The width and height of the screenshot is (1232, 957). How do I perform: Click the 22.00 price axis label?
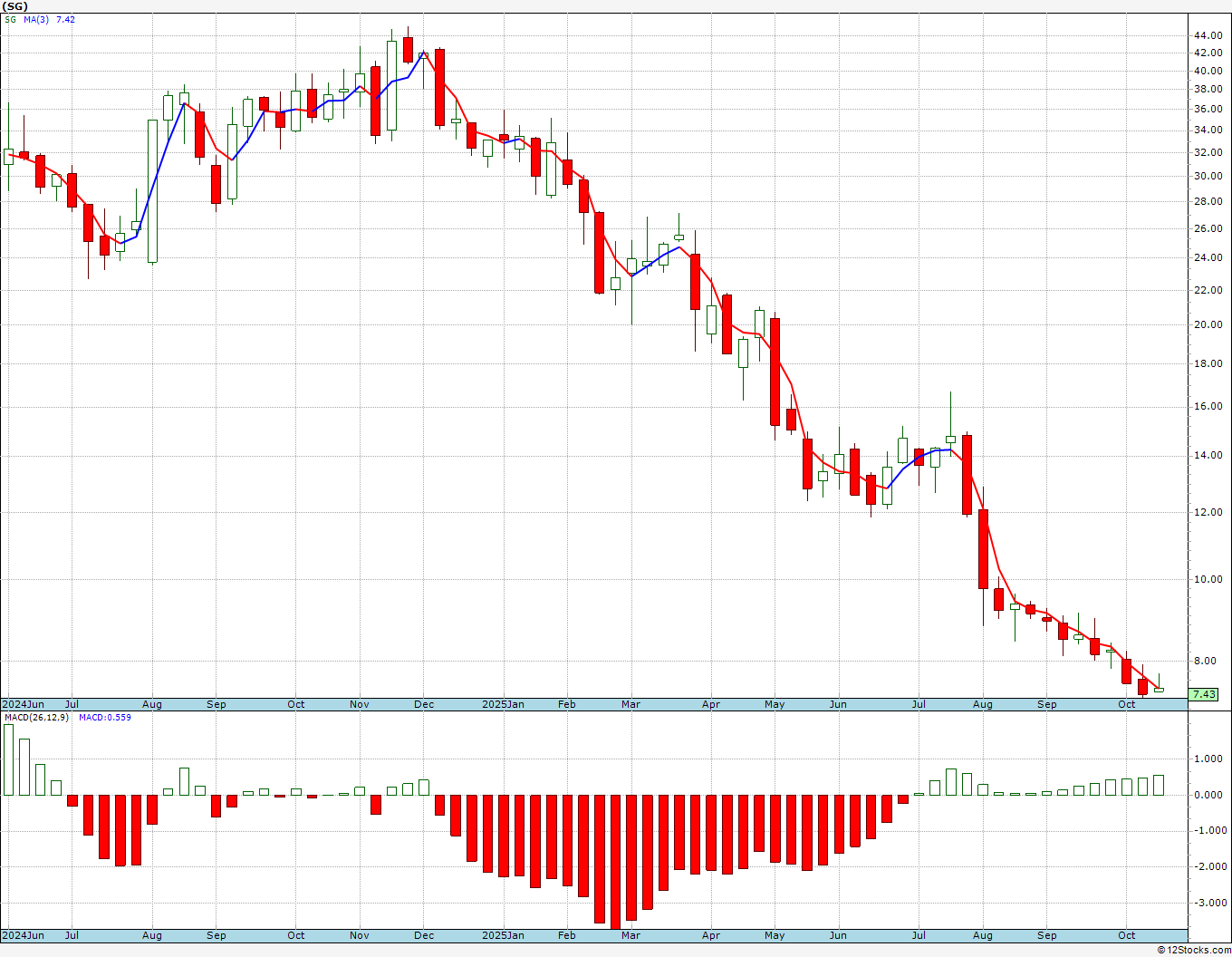coord(1208,290)
